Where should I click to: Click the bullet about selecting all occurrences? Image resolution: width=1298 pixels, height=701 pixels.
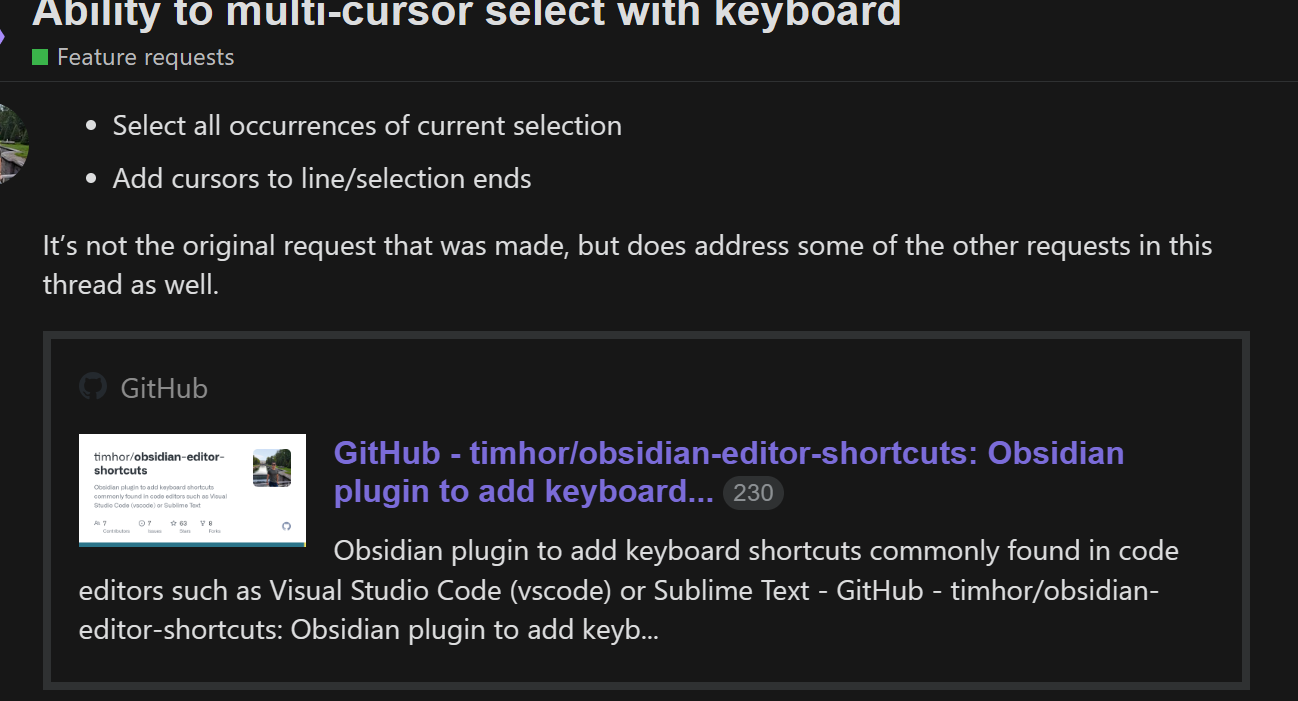coord(367,125)
